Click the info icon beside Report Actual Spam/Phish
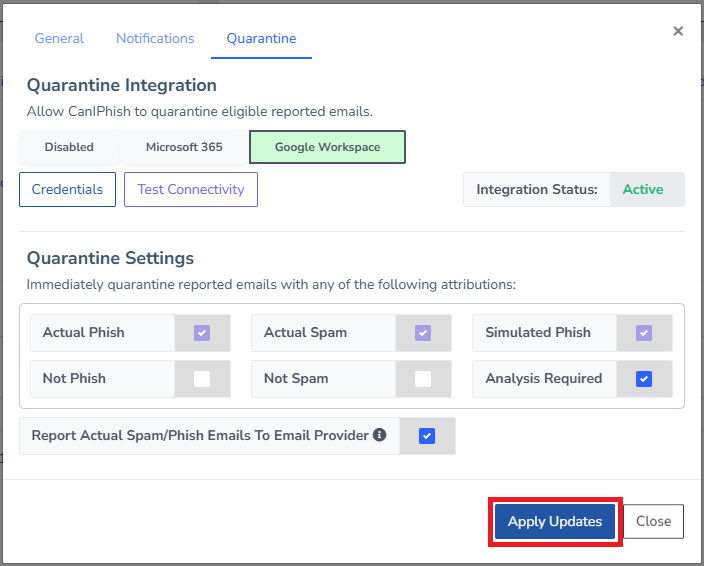 pos(380,436)
